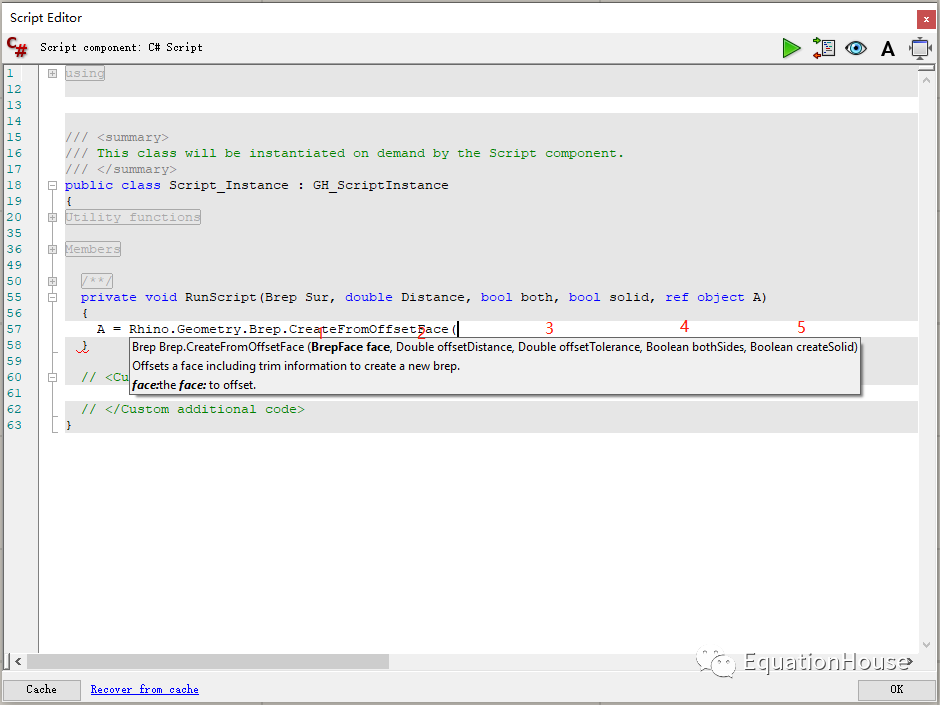Click the left arrow of horizontal scrollbar
This screenshot has width=940, height=705.
click(x=18, y=661)
